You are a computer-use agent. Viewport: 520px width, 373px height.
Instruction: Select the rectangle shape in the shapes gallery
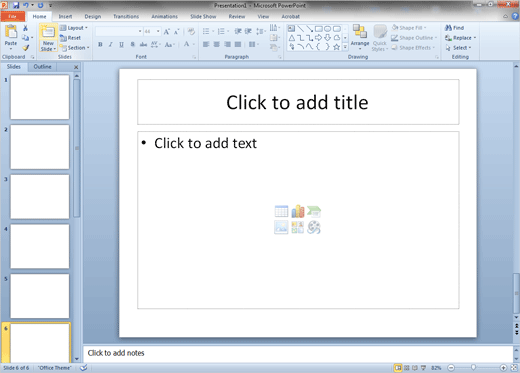(319, 29)
